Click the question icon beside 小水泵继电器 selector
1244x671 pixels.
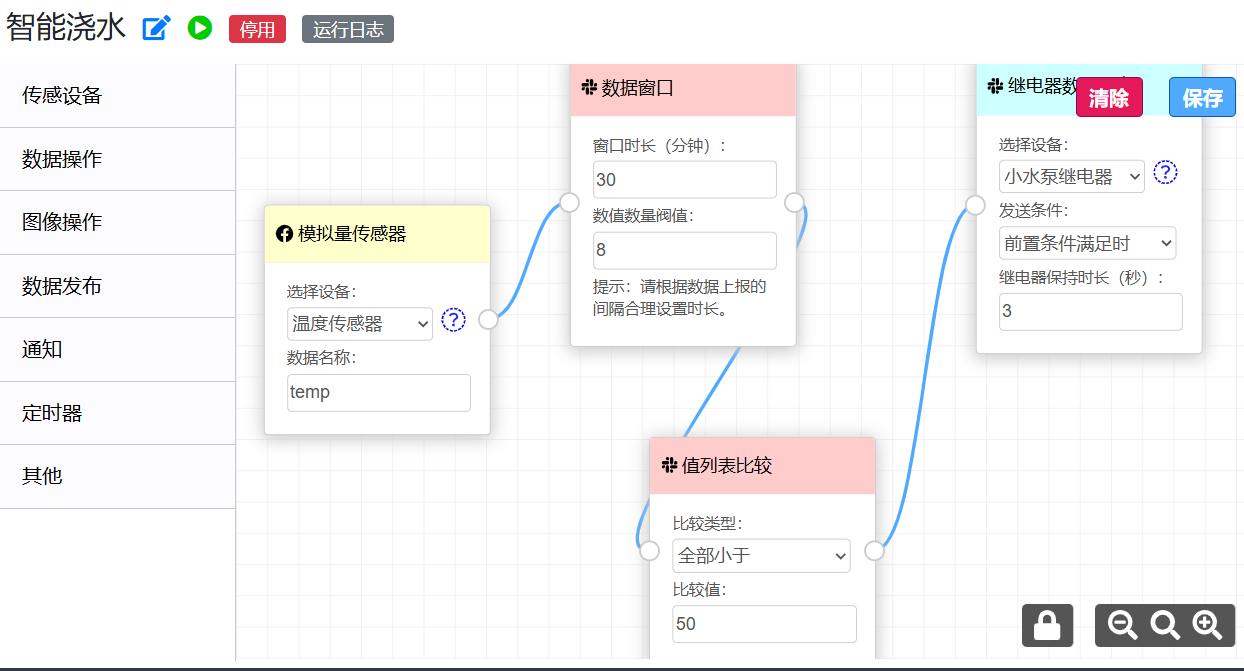(1165, 173)
